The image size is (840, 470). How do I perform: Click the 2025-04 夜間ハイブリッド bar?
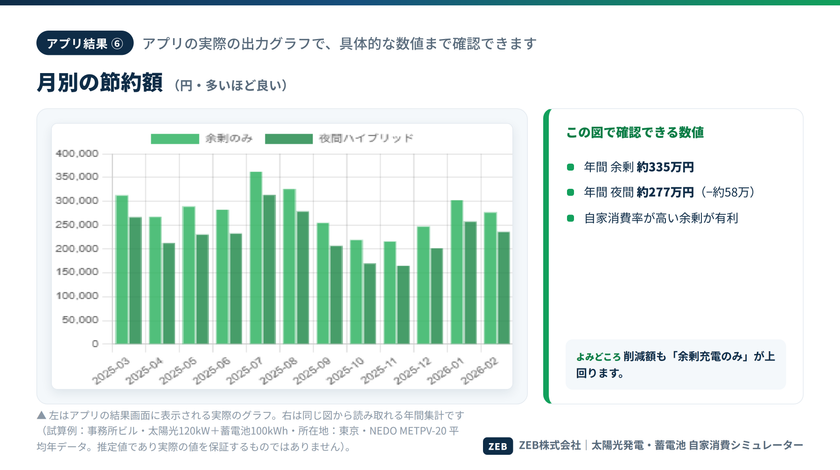[x=169, y=294]
